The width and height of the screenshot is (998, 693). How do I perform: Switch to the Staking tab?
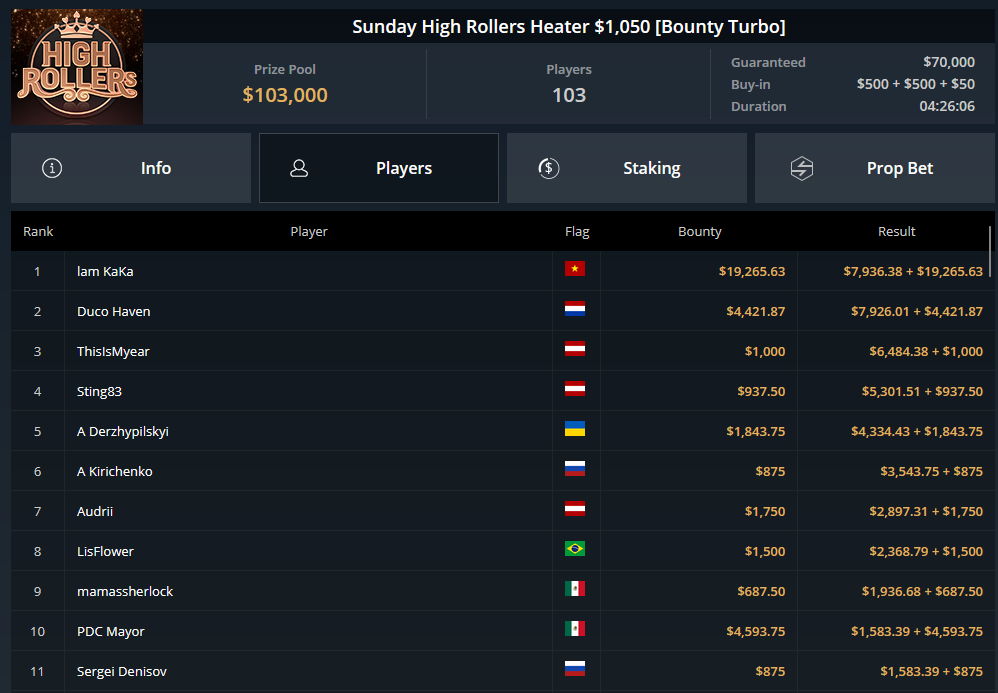(627, 168)
